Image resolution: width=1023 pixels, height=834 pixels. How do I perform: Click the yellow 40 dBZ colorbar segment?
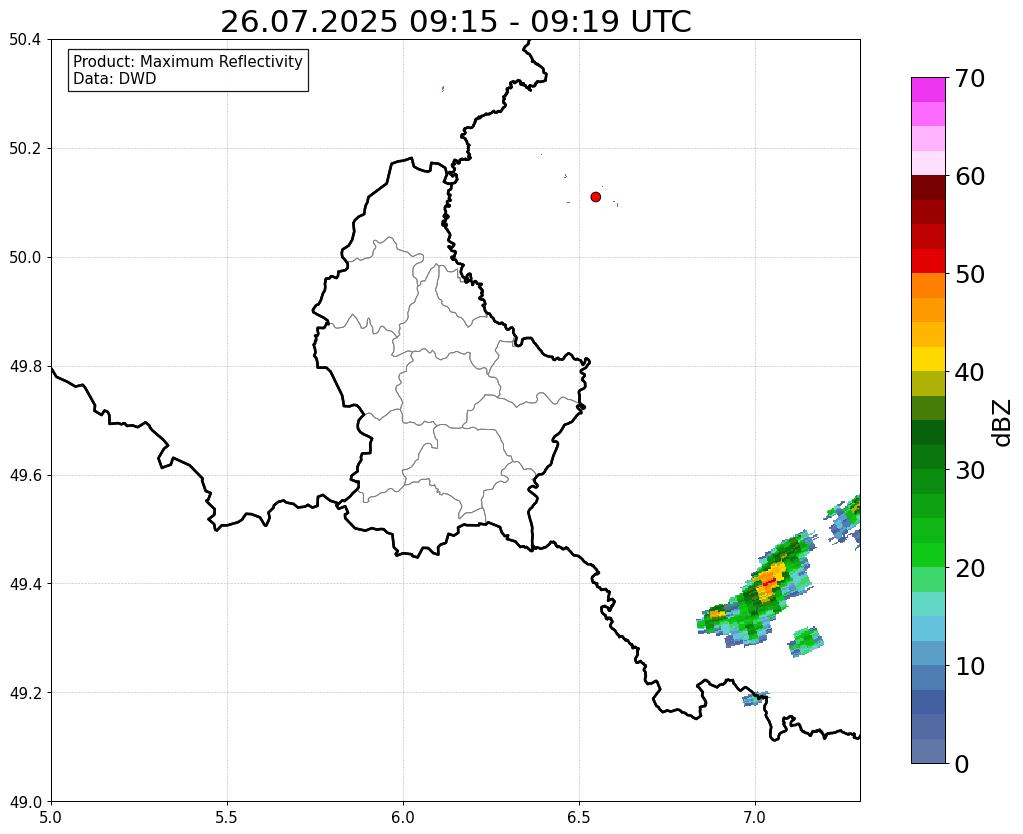pos(928,359)
